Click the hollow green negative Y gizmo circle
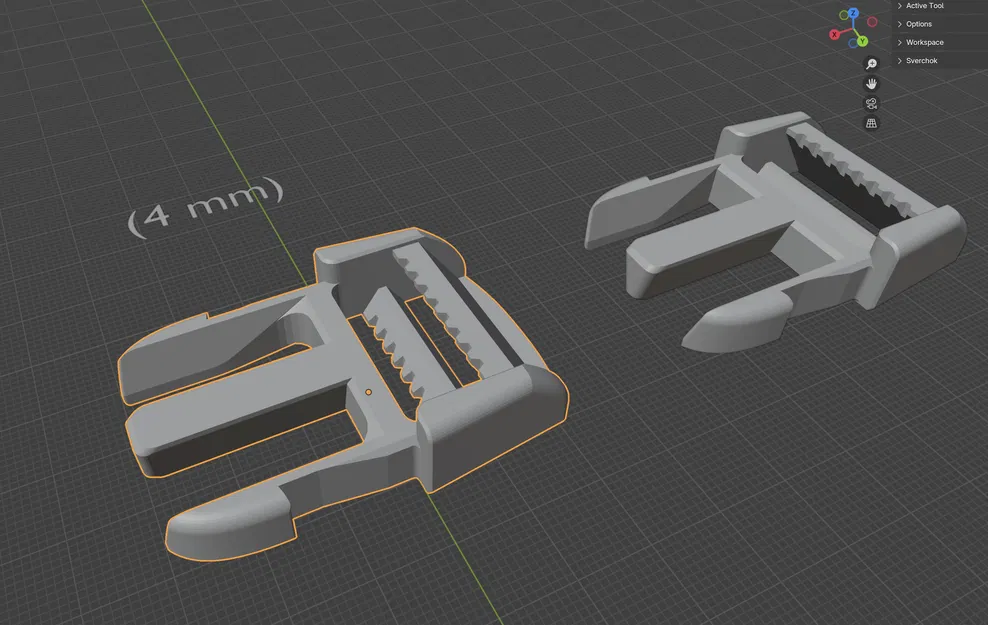 pos(844,15)
